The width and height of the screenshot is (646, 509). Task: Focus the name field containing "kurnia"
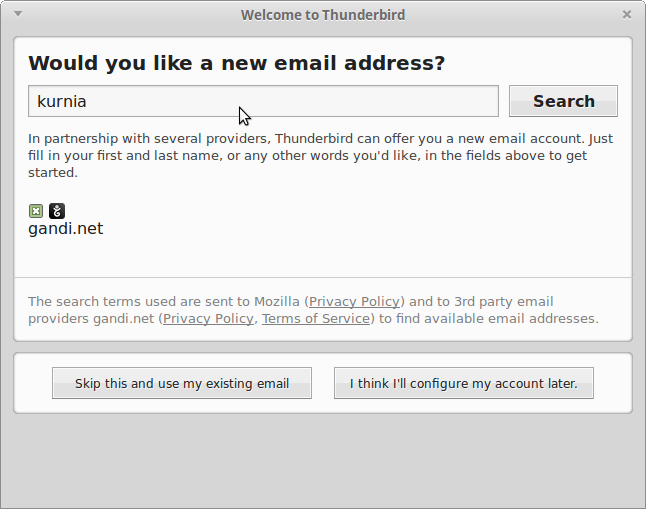[263, 101]
